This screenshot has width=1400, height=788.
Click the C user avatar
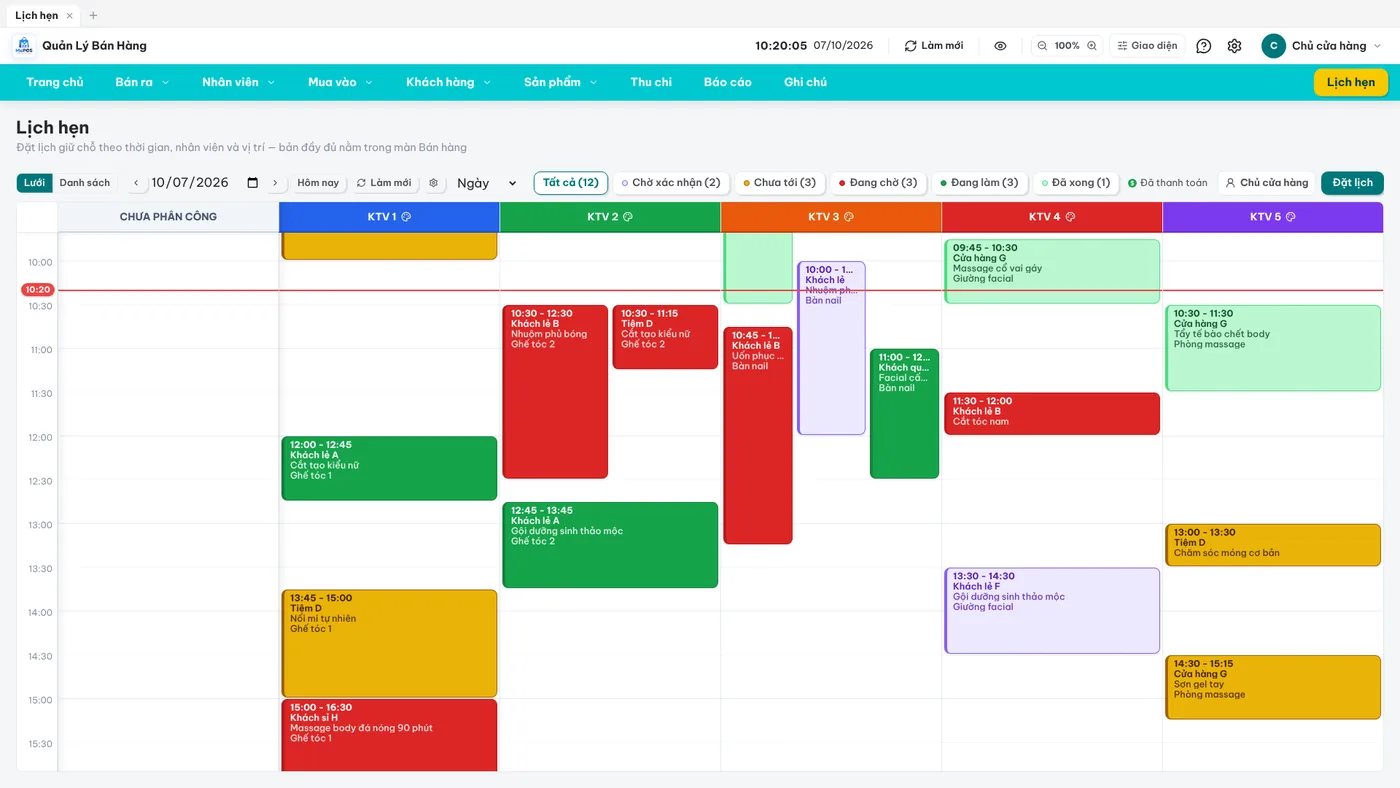1273,46
